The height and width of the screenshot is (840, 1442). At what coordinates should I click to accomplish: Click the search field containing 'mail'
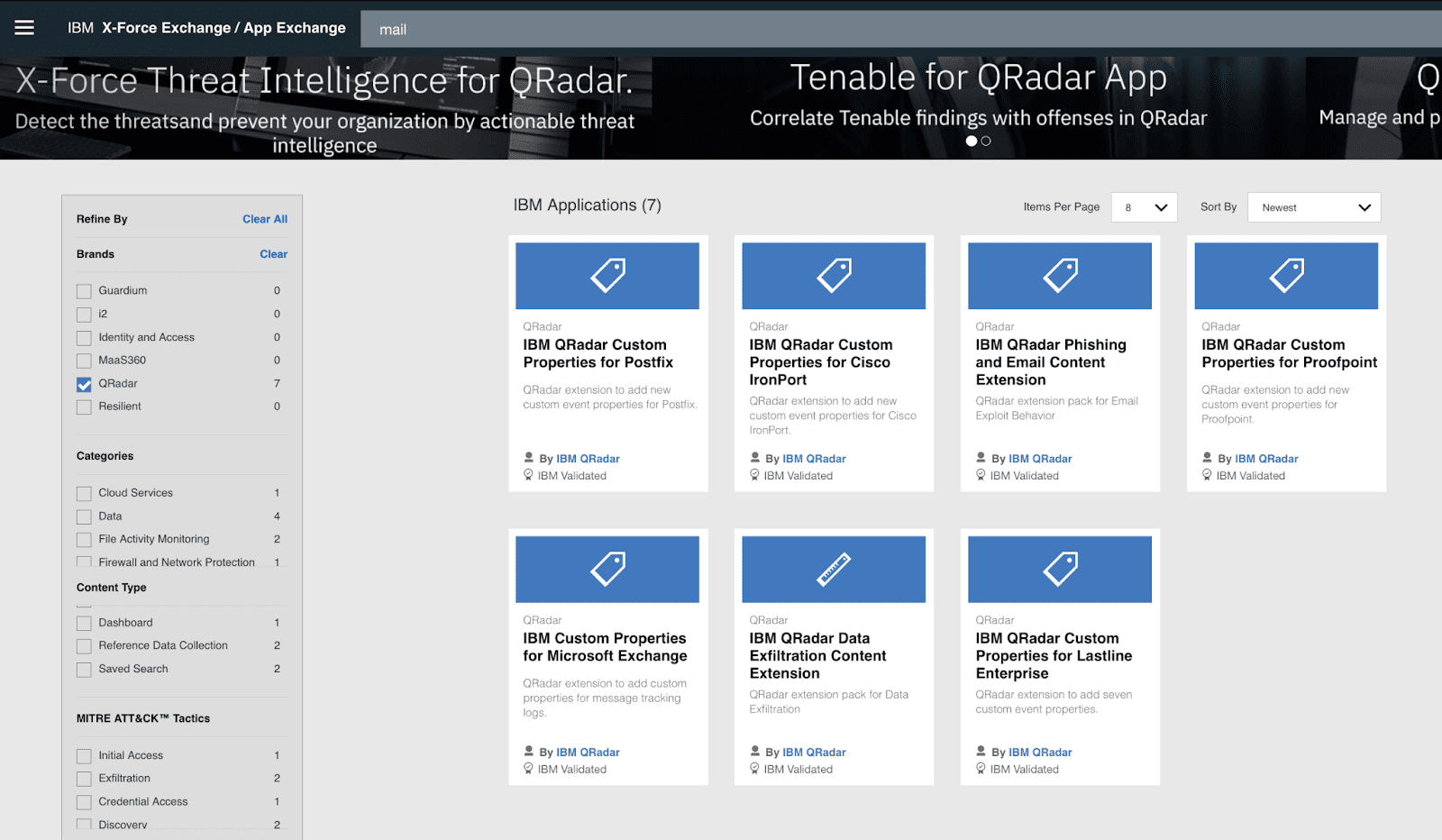pyautogui.click(x=901, y=29)
